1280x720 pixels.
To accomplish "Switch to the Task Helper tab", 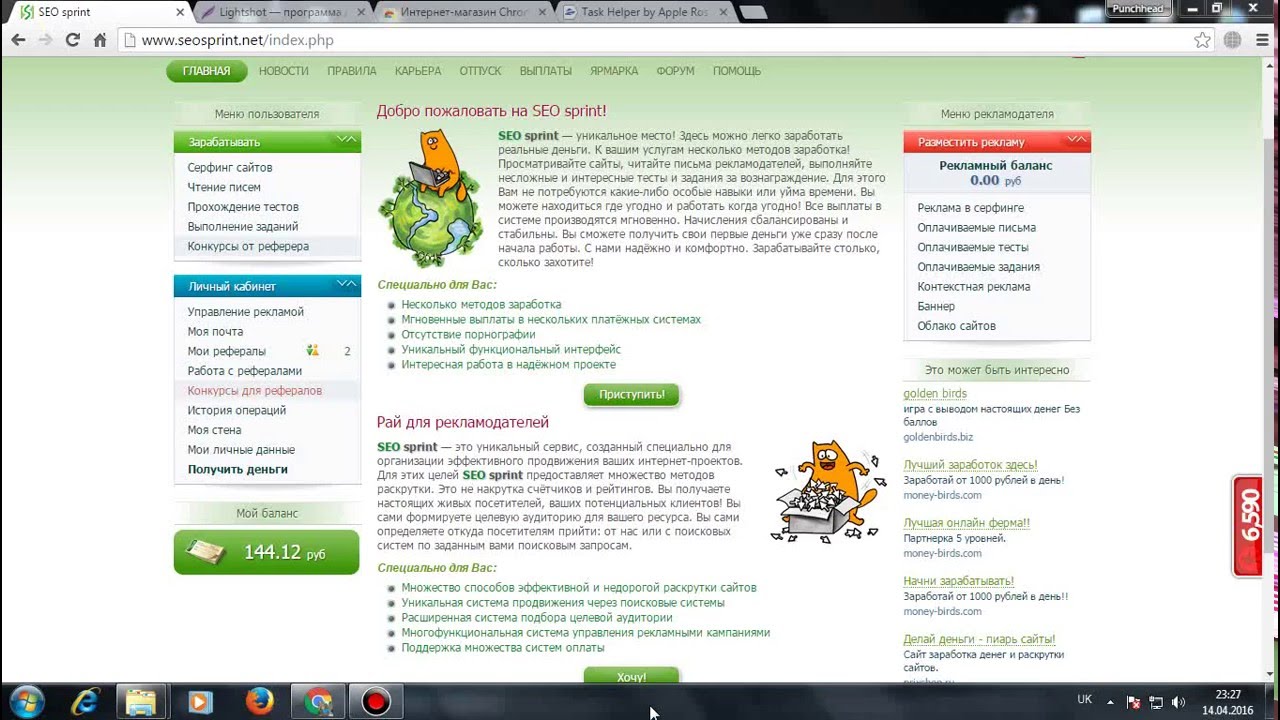I will click(x=645, y=12).
